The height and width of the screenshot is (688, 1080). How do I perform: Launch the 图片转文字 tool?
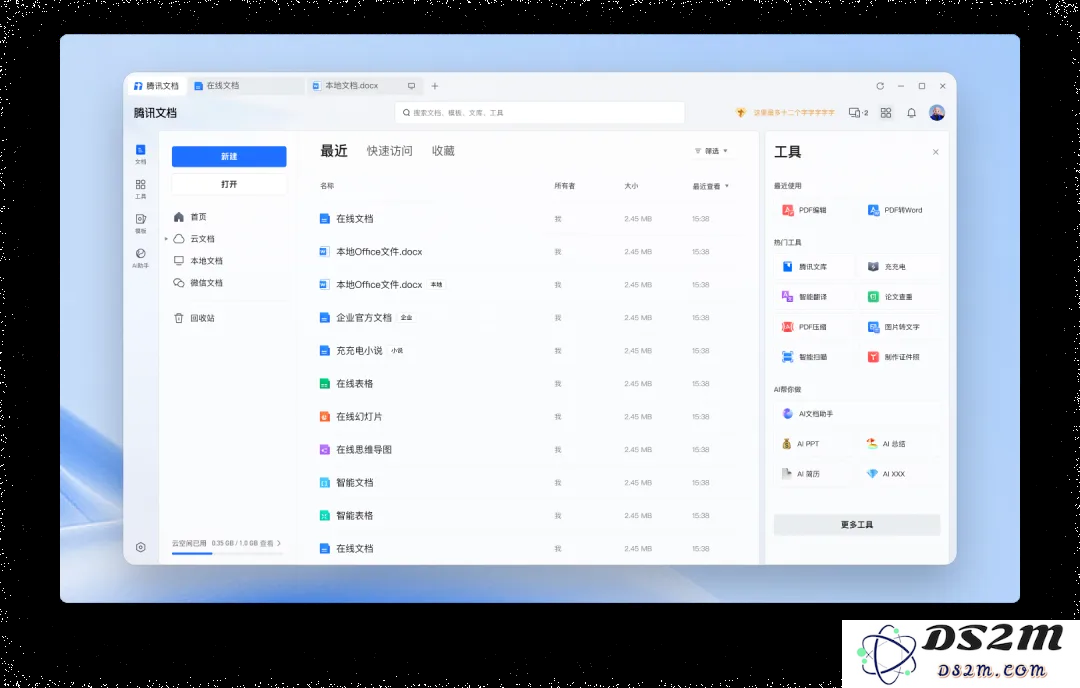point(899,327)
